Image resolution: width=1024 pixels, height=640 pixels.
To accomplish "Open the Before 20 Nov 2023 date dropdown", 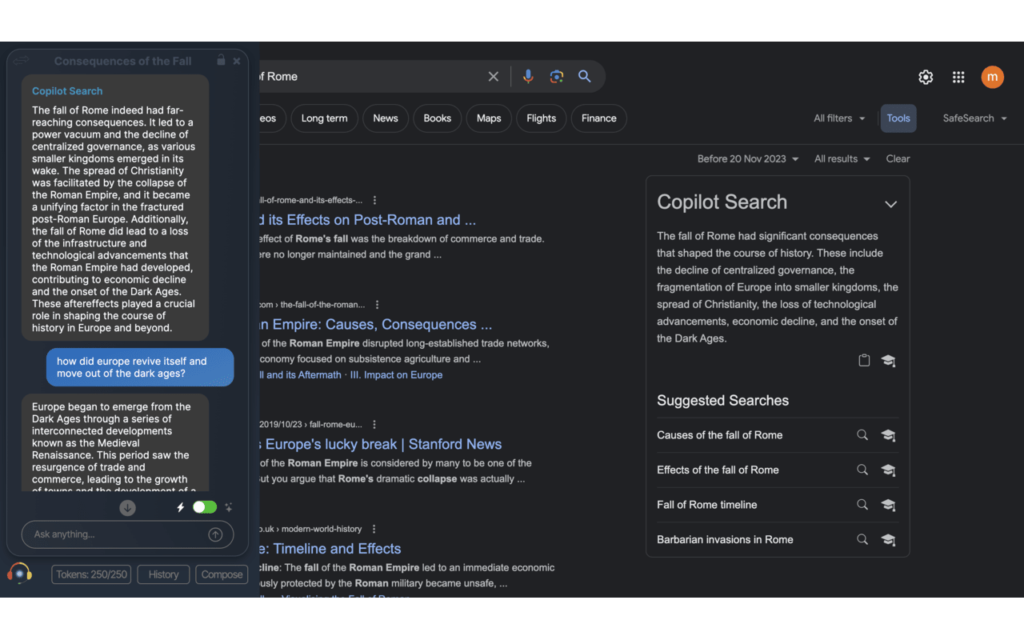I will [748, 159].
